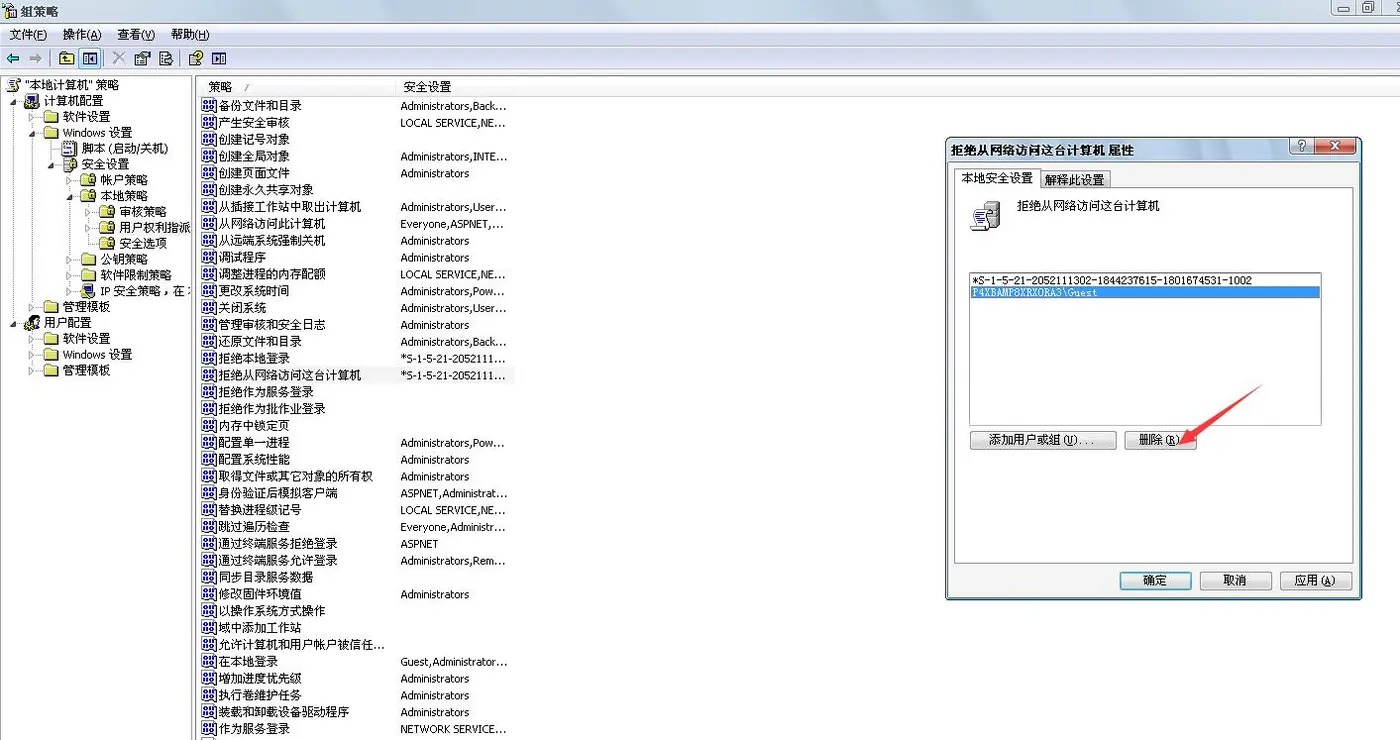Click the 删除(R) button
The width and height of the screenshot is (1400, 740).
(1160, 440)
